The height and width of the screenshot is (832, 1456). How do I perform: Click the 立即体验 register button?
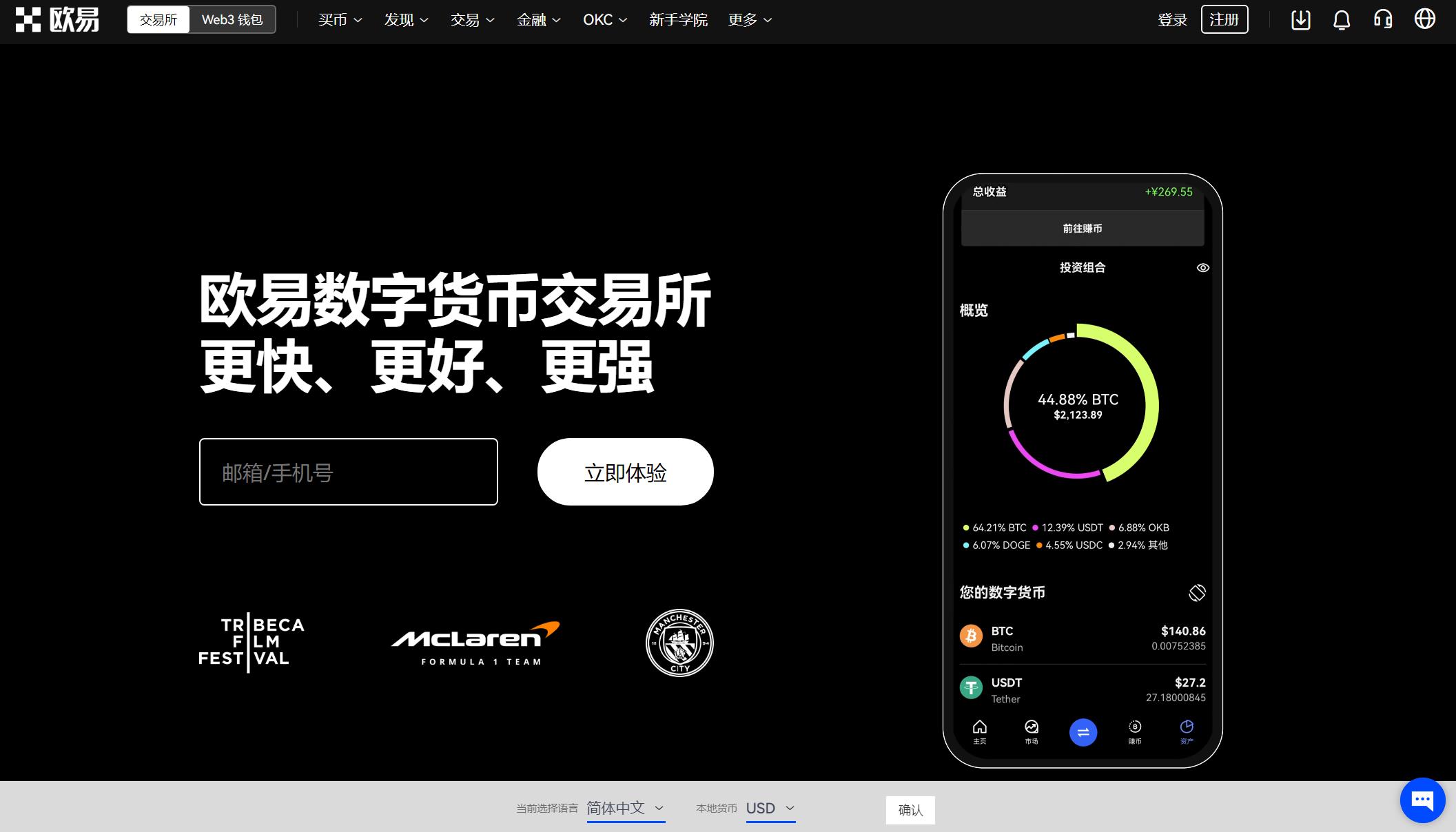coord(625,471)
